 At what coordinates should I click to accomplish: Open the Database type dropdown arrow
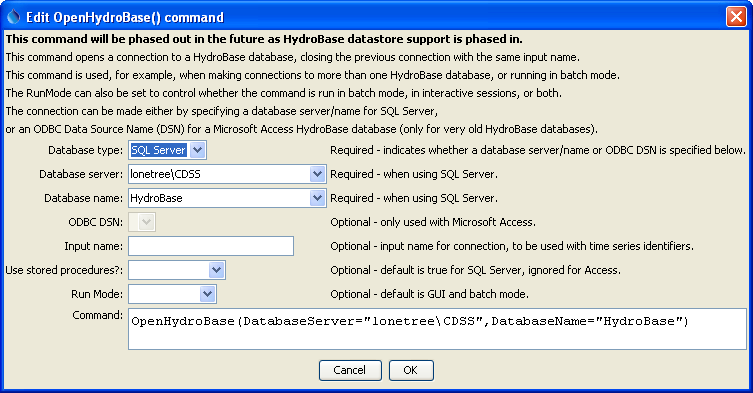click(198, 150)
